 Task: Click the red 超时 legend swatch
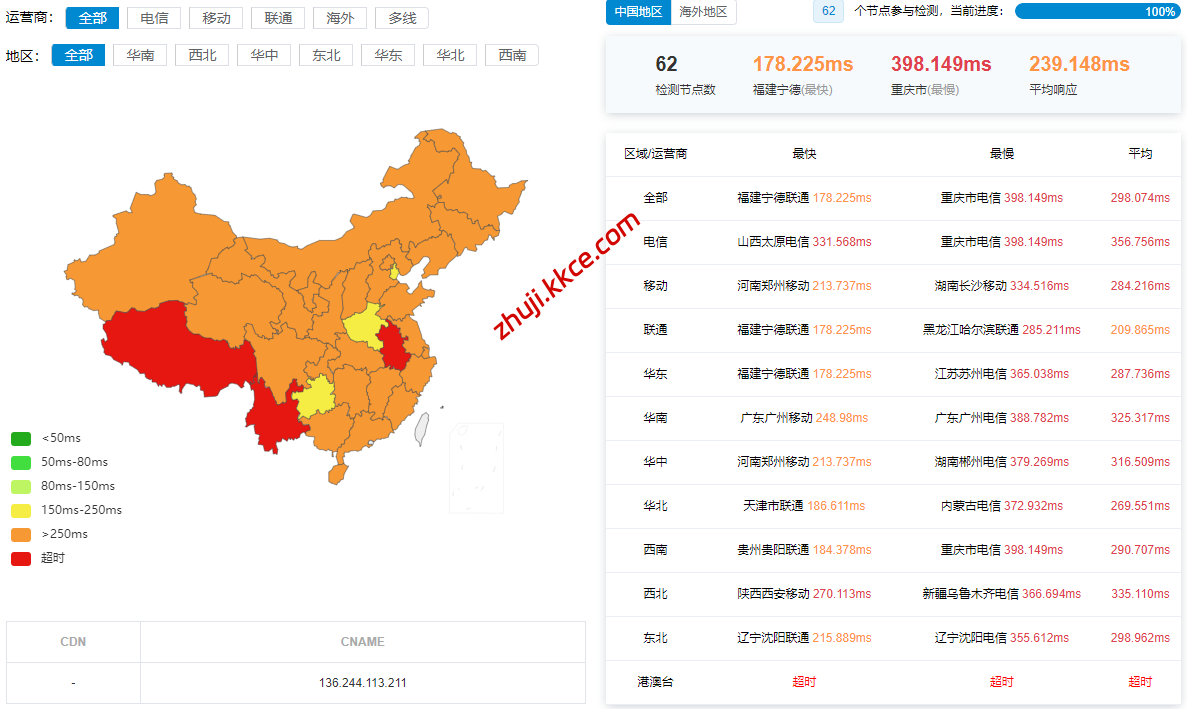(x=21, y=558)
